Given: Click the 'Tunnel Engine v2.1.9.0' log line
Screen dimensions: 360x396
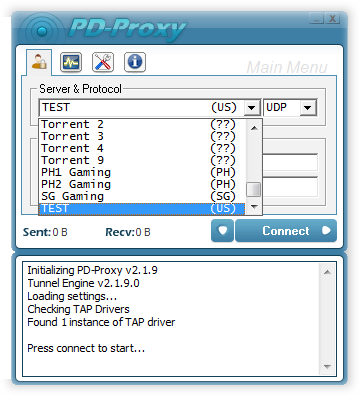Looking at the screenshot, I should (83, 283).
